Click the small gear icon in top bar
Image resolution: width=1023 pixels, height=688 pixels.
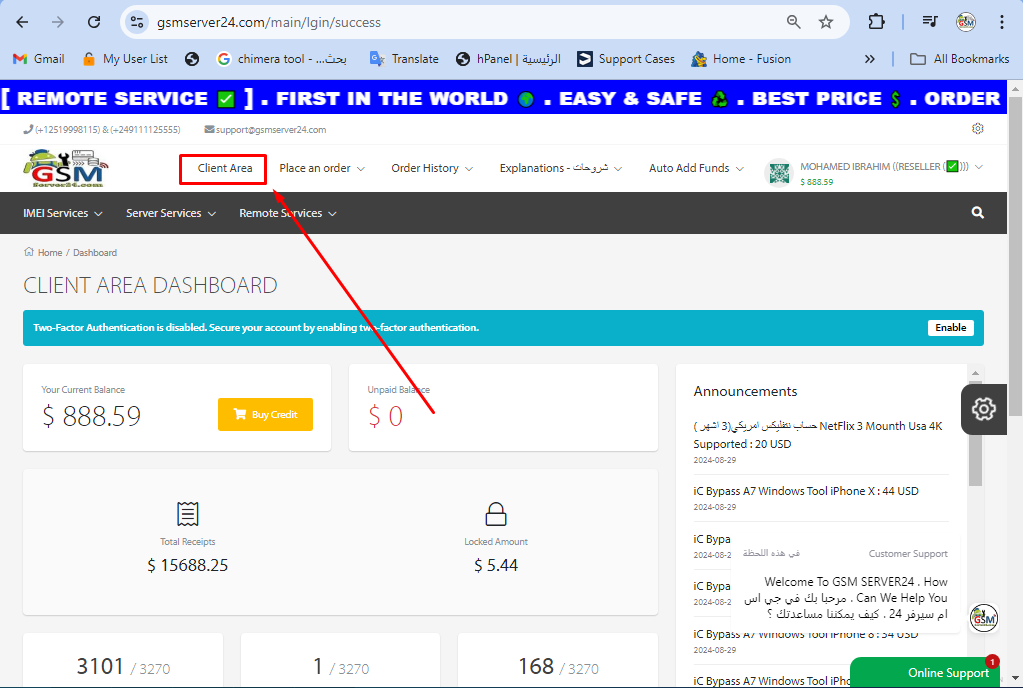coord(977,128)
